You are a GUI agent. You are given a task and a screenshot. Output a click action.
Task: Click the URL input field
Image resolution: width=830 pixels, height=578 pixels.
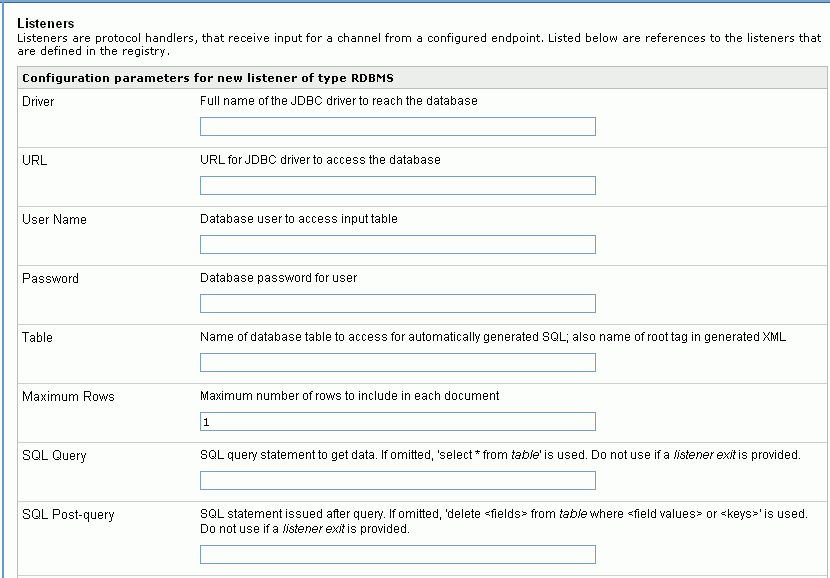[x=396, y=185]
